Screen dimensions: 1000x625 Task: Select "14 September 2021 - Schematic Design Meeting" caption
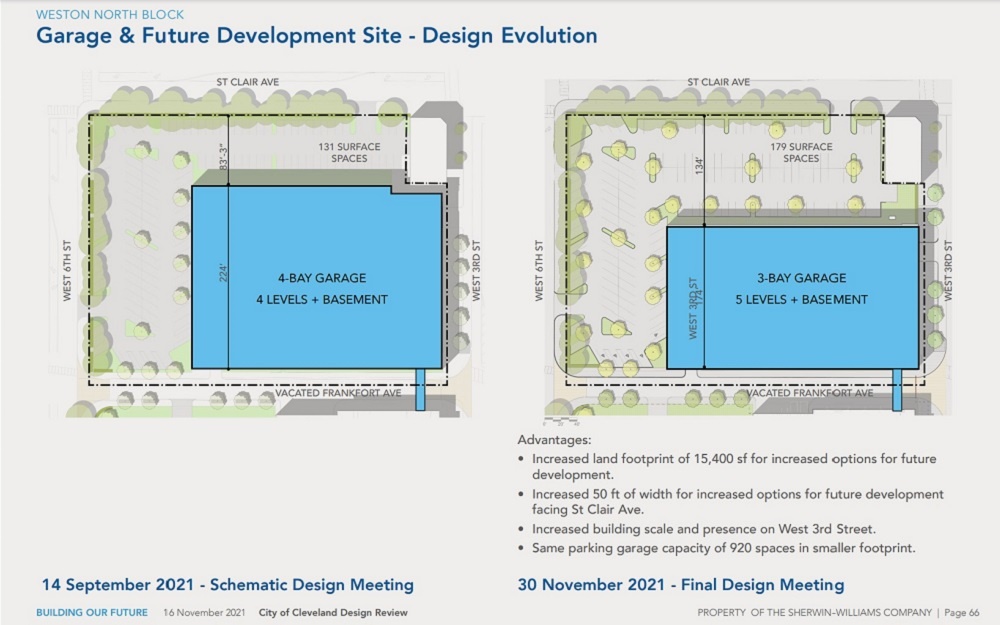[228, 585]
